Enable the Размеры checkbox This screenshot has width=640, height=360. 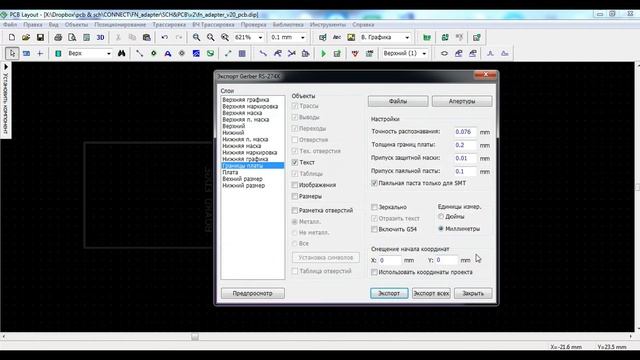(295, 196)
